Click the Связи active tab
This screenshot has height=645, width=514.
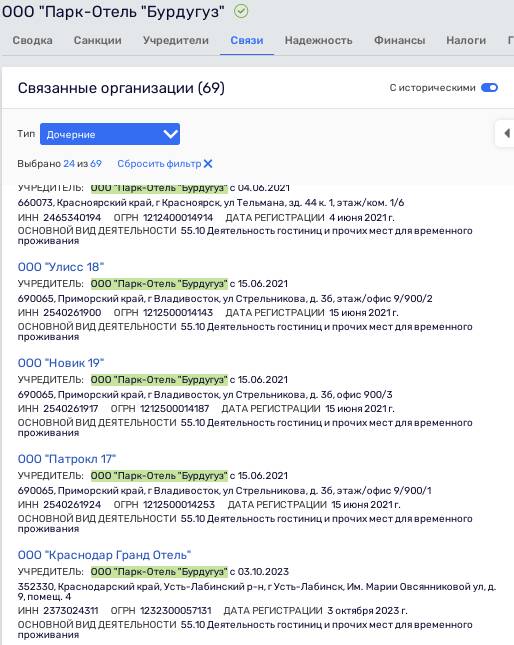click(x=247, y=40)
